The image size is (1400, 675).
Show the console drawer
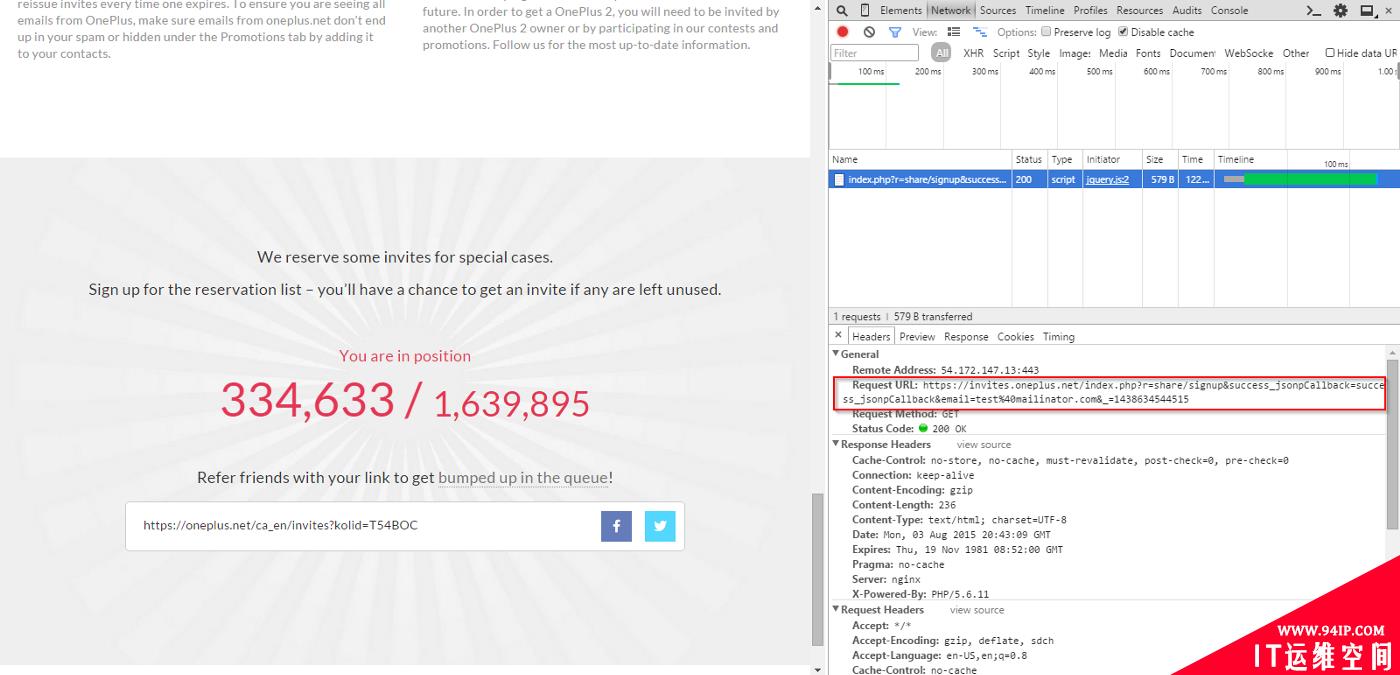(x=1315, y=10)
